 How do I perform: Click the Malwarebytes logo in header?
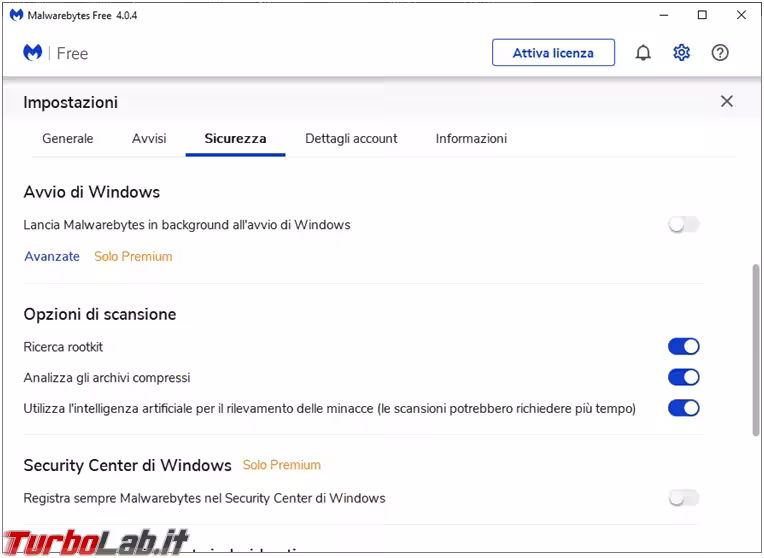tap(33, 53)
